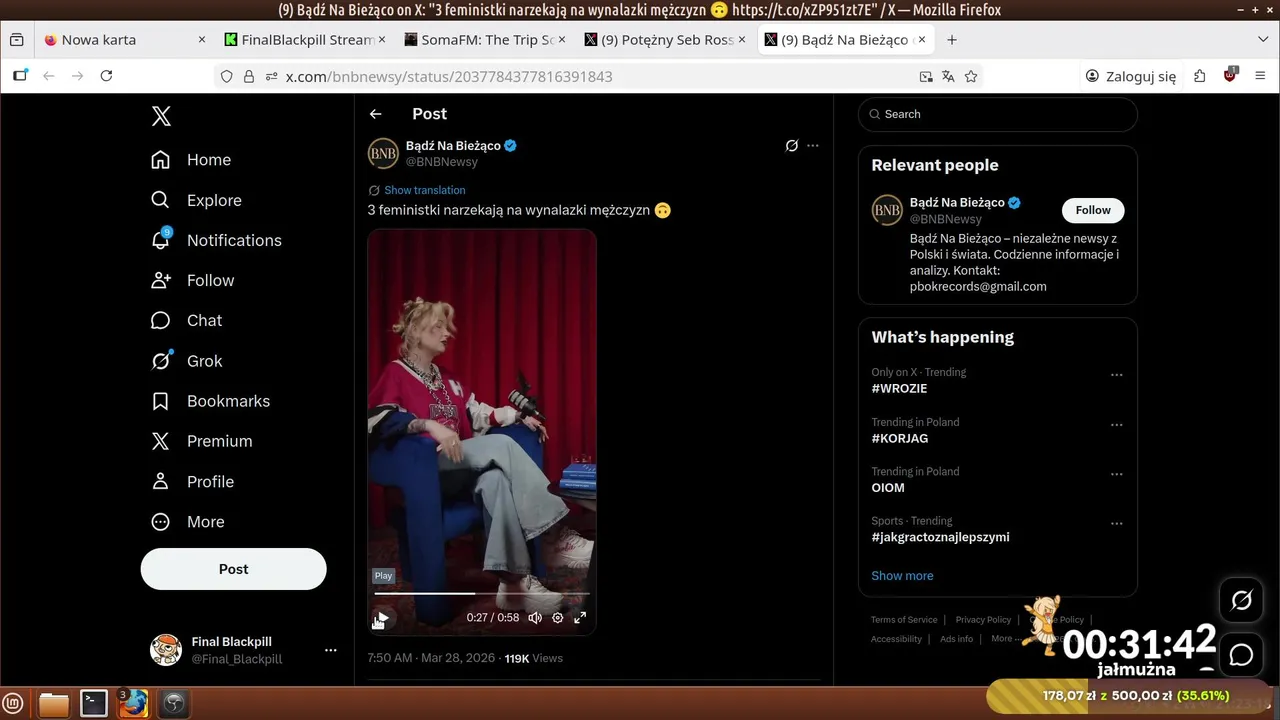Open options for OIOM trend
Viewport: 1280px width, 720px height.
pyautogui.click(x=1117, y=474)
